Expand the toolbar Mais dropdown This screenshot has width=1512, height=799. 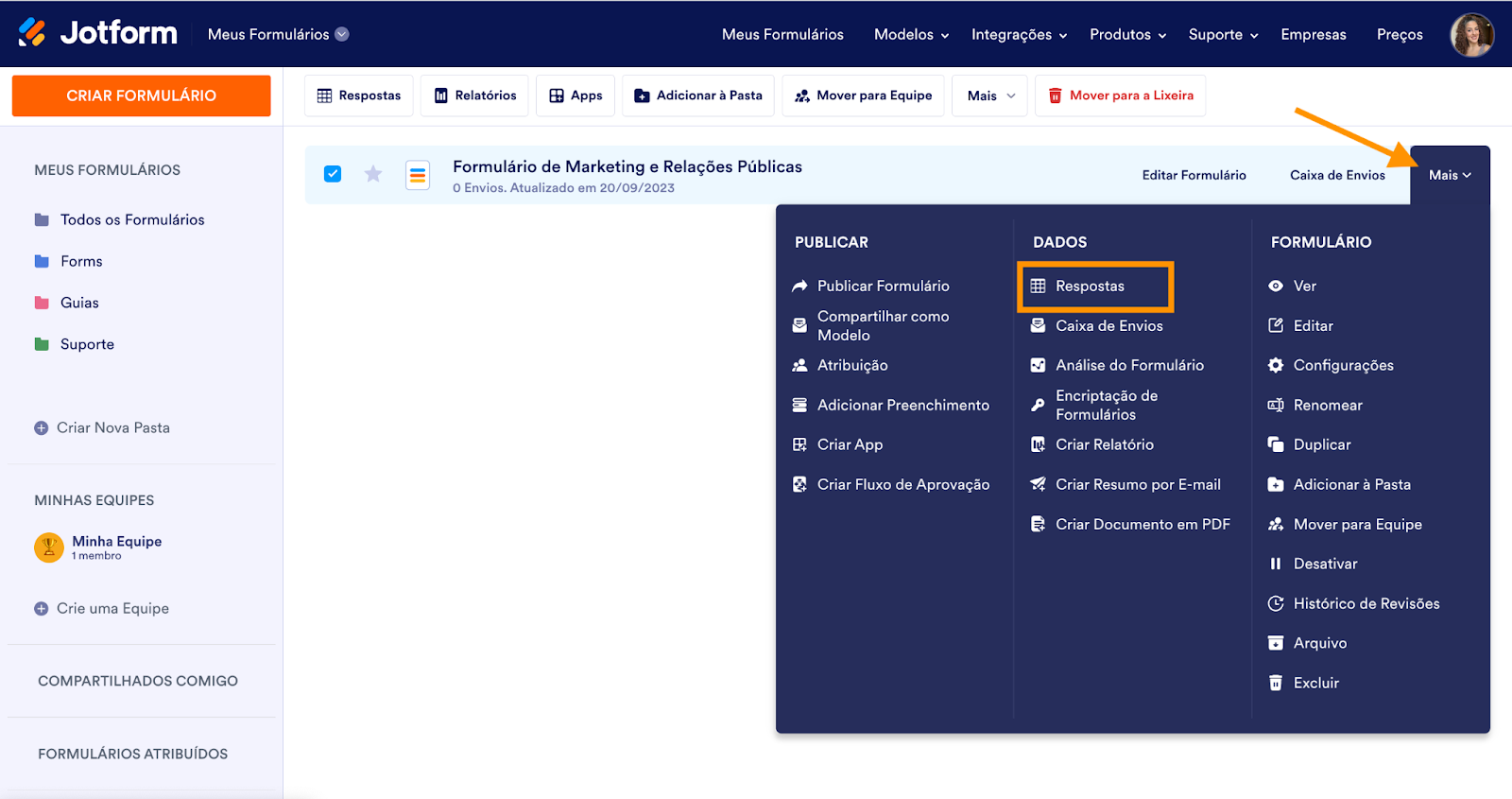click(x=989, y=96)
